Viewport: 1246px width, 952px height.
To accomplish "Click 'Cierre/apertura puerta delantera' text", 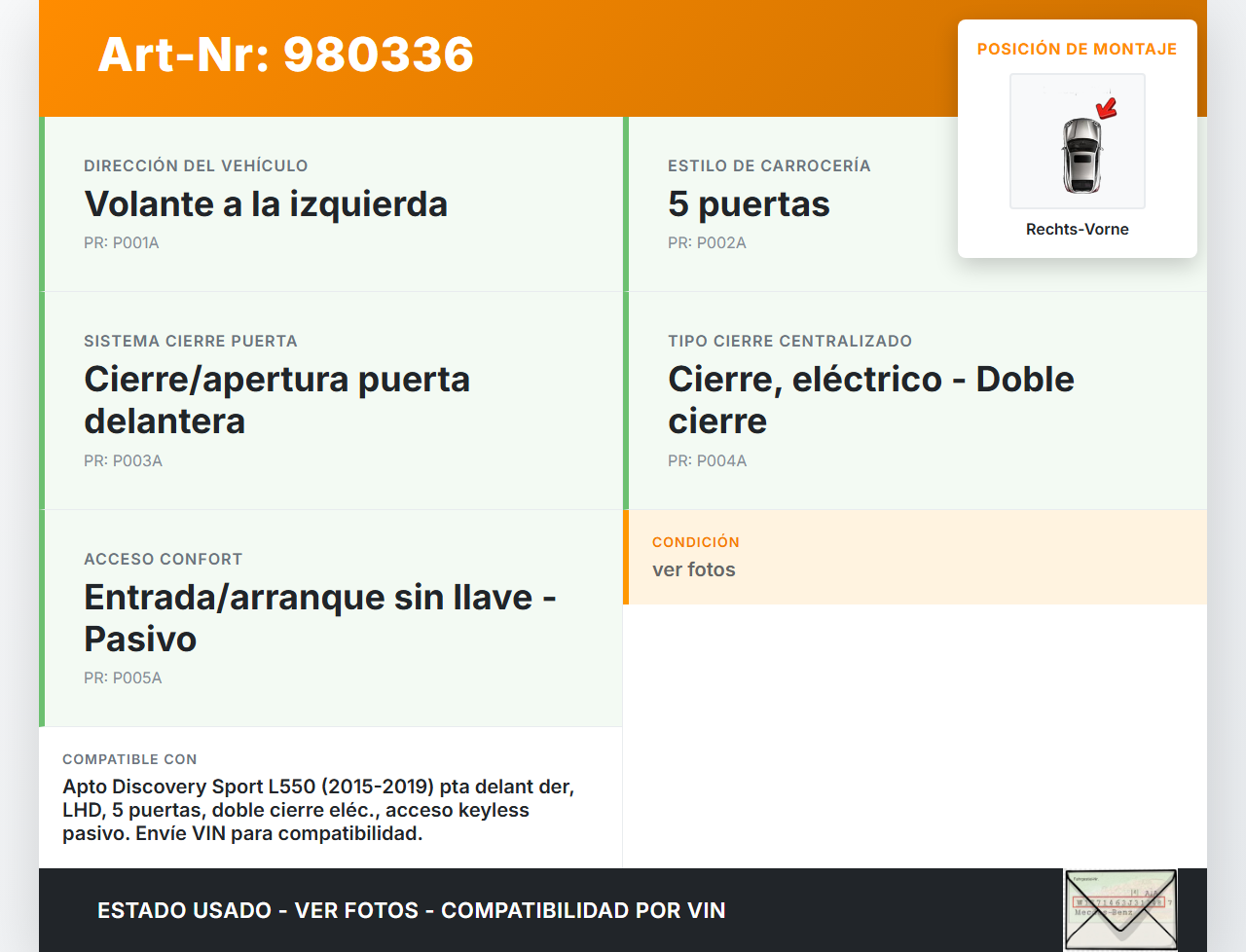I will (276, 400).
